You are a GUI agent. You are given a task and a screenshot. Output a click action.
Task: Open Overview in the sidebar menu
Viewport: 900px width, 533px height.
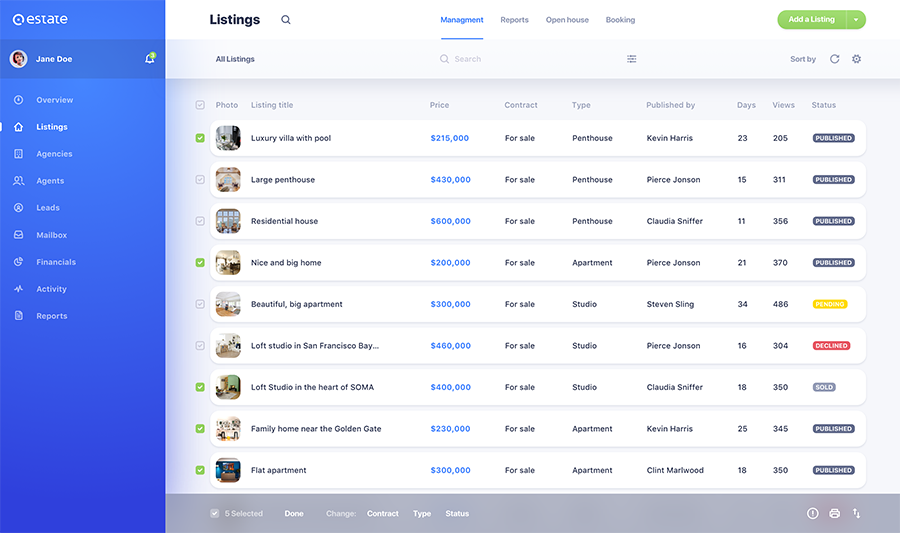[55, 100]
